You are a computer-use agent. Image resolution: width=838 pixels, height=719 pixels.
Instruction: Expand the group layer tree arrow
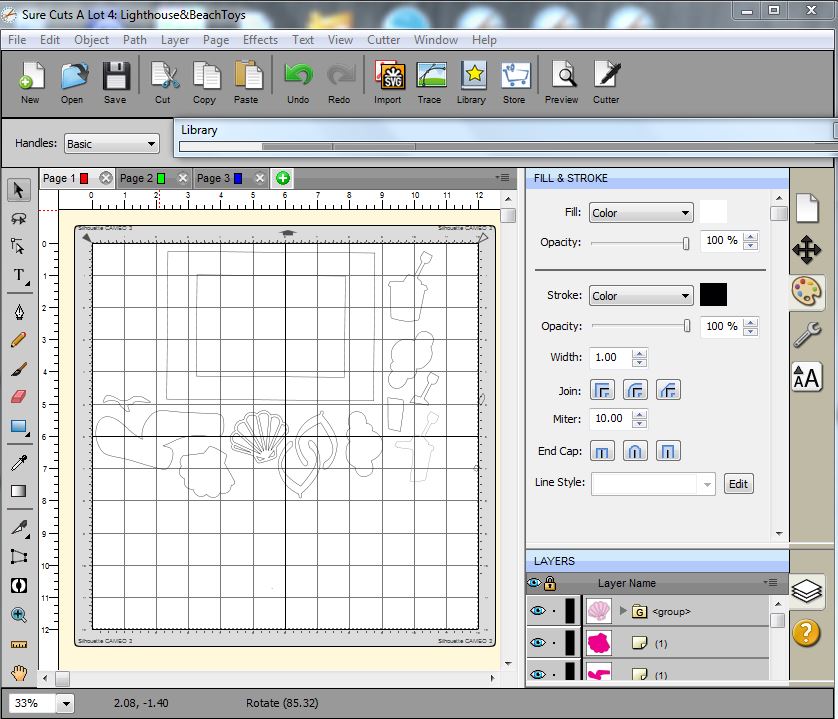tap(624, 611)
